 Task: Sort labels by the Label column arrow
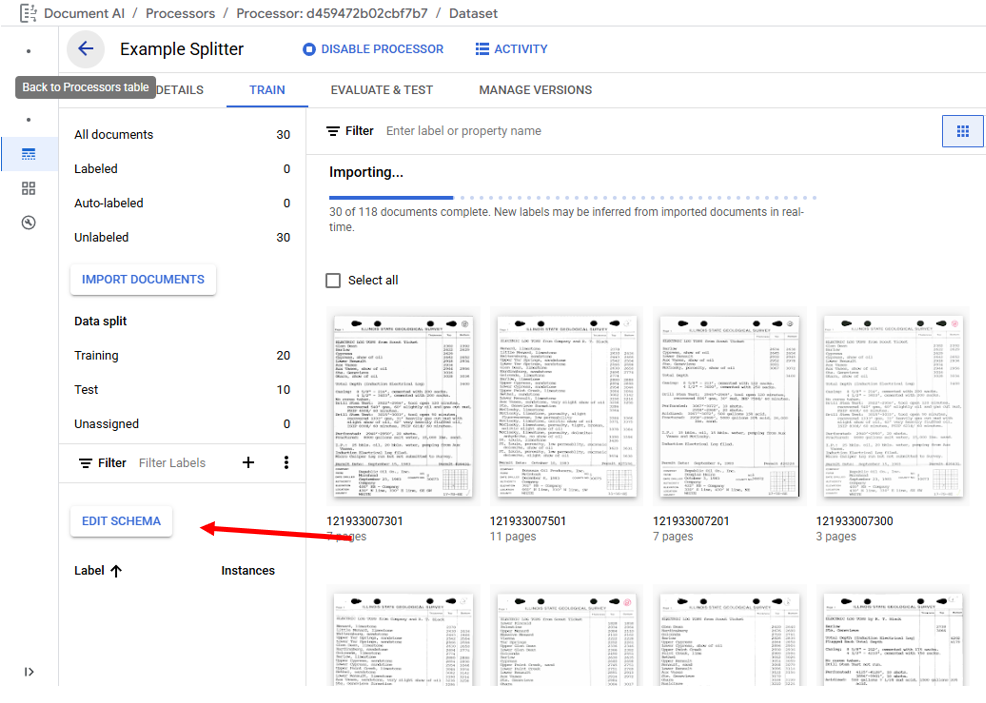click(x=116, y=571)
